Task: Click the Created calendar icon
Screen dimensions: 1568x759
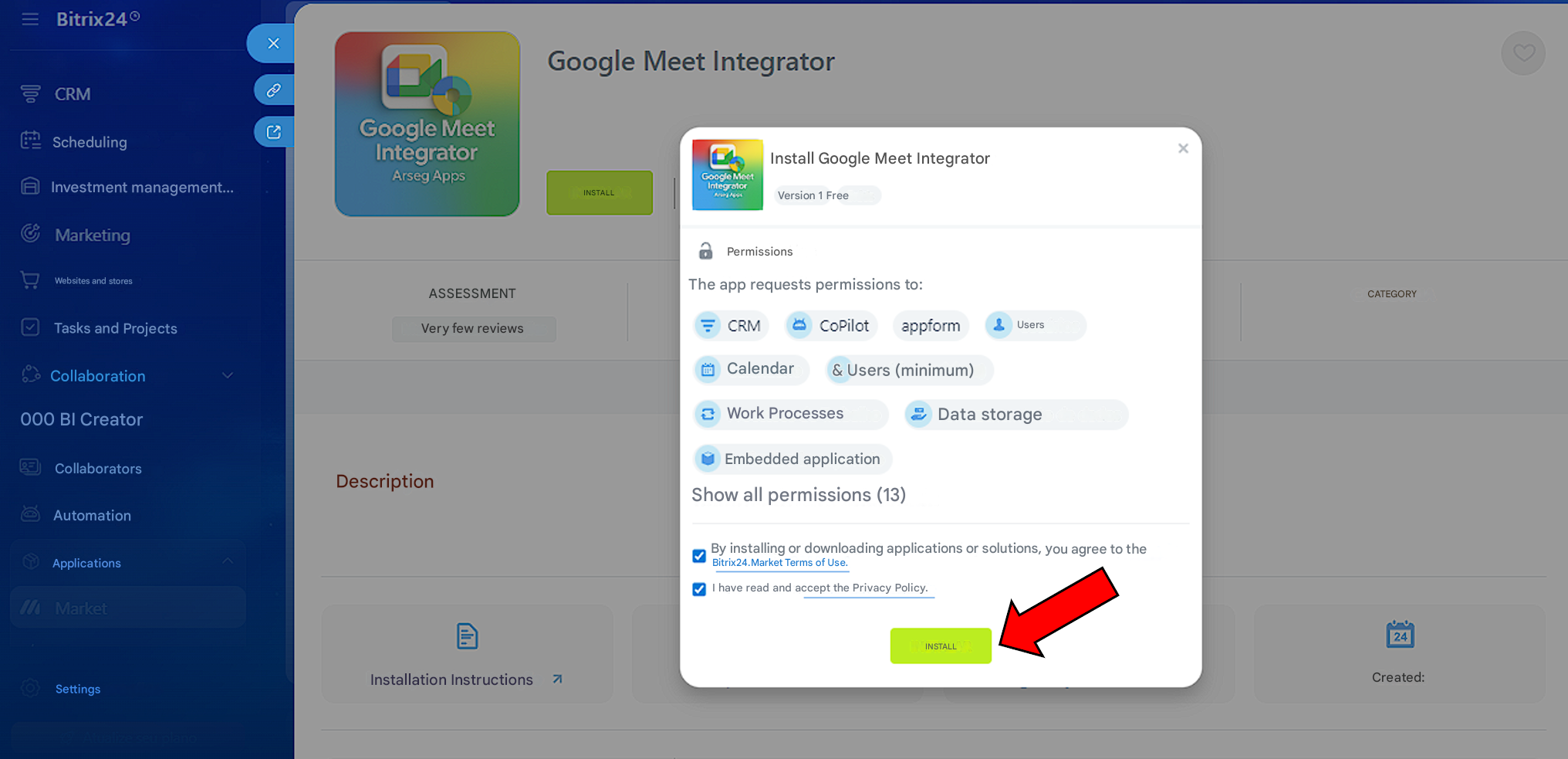Action: click(1399, 635)
